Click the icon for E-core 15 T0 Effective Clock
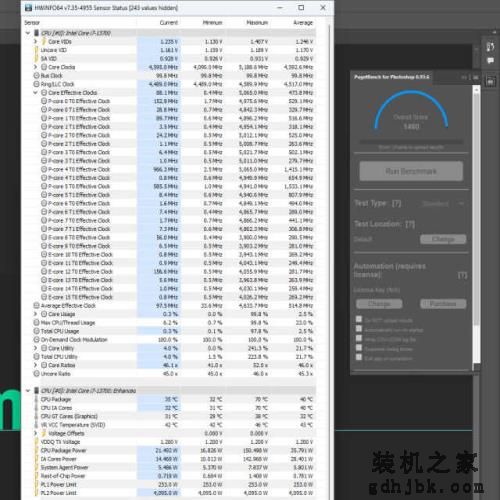The height and width of the screenshot is (500, 500). pyautogui.click(x=44, y=297)
